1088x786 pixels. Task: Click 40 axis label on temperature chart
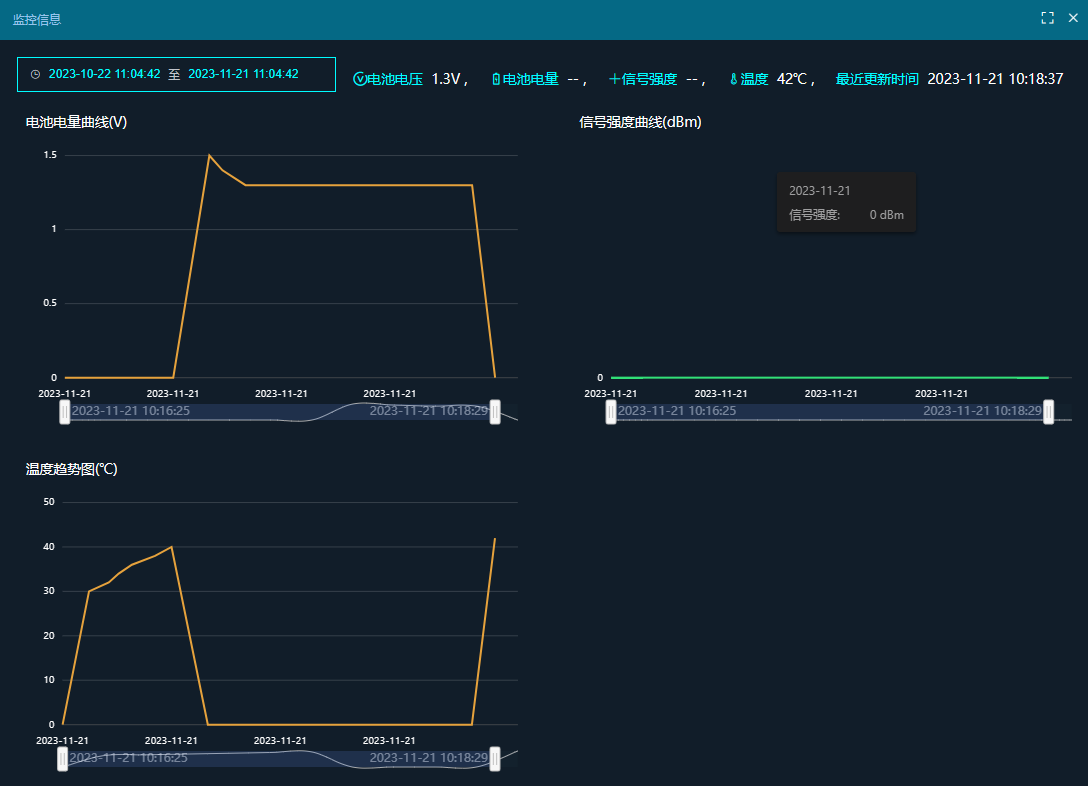click(x=49, y=547)
